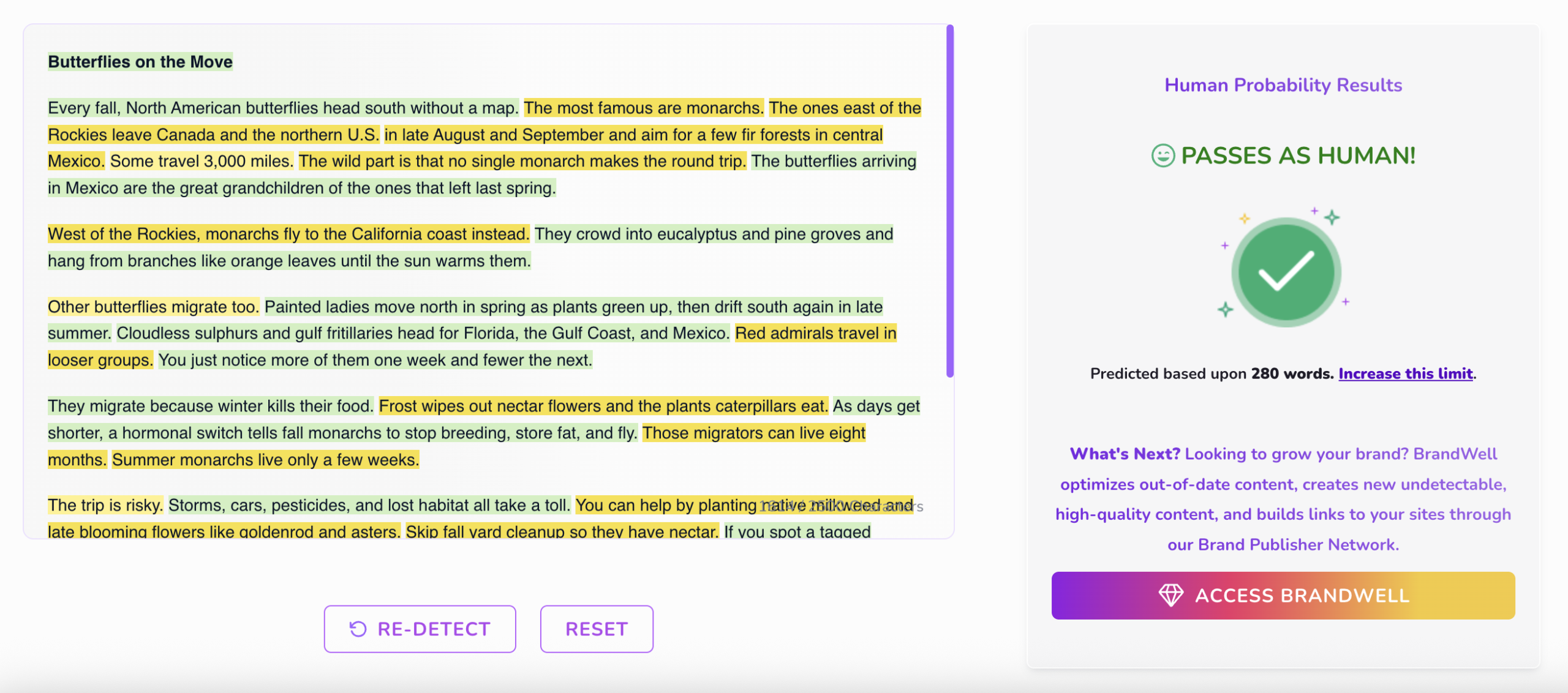Click the circular arrow re-detect icon
Image resolution: width=1568 pixels, height=693 pixels.
point(358,629)
